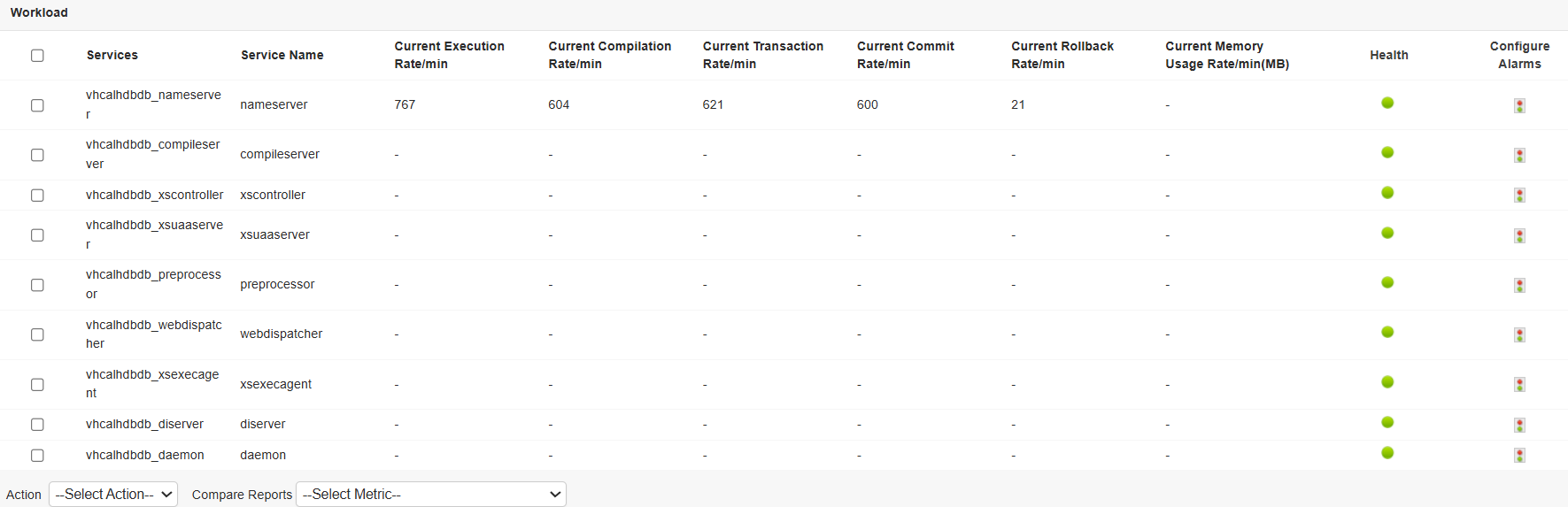The image size is (1568, 507).
Task: Click the Current Execution Rate/min column header
Action: coord(449,55)
